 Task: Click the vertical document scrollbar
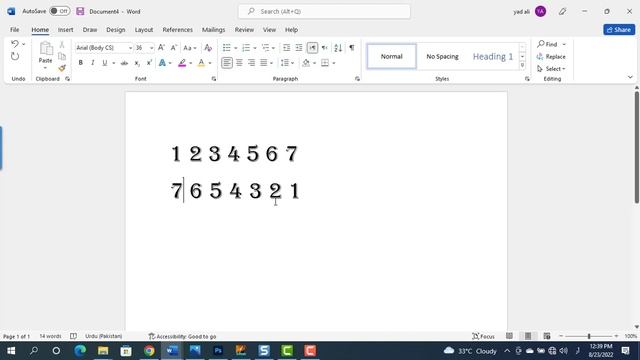pos(637,147)
